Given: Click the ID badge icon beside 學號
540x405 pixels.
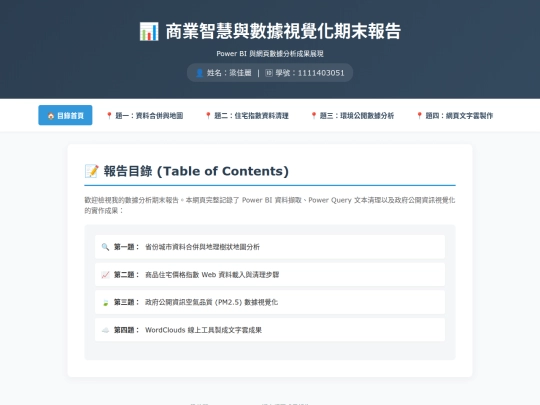Looking at the screenshot, I should point(269,73).
